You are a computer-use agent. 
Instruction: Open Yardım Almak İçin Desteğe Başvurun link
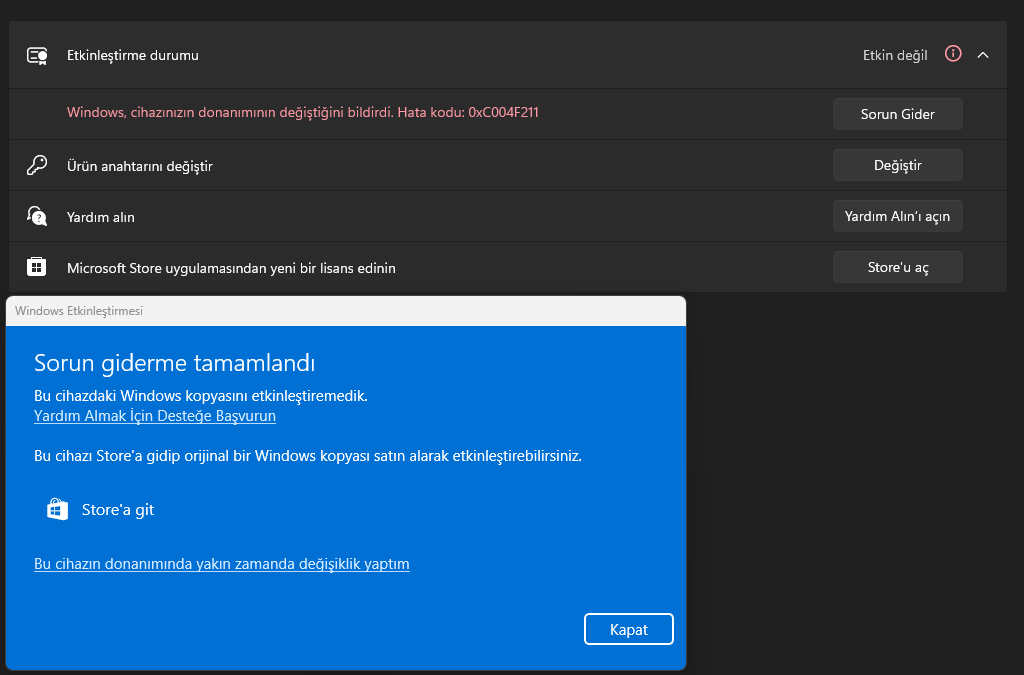(155, 416)
